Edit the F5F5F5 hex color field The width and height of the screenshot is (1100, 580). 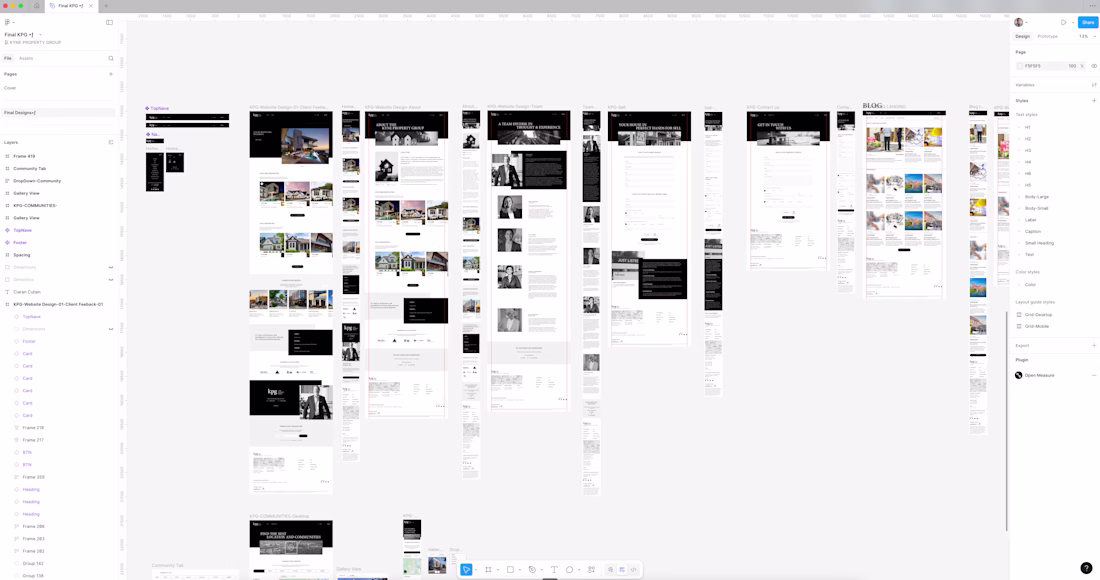[1033, 66]
